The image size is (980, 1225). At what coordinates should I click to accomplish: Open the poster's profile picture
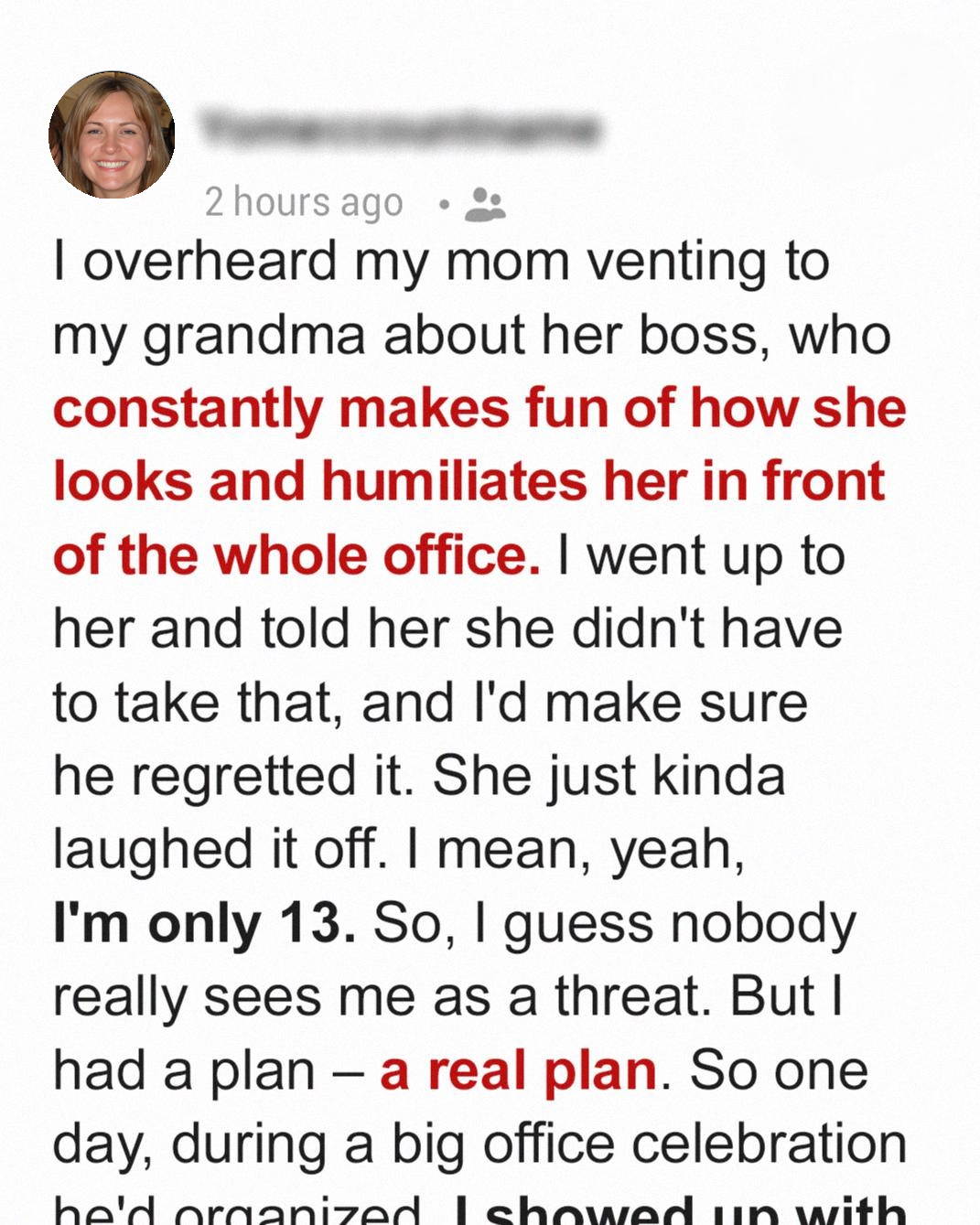pyautogui.click(x=112, y=134)
